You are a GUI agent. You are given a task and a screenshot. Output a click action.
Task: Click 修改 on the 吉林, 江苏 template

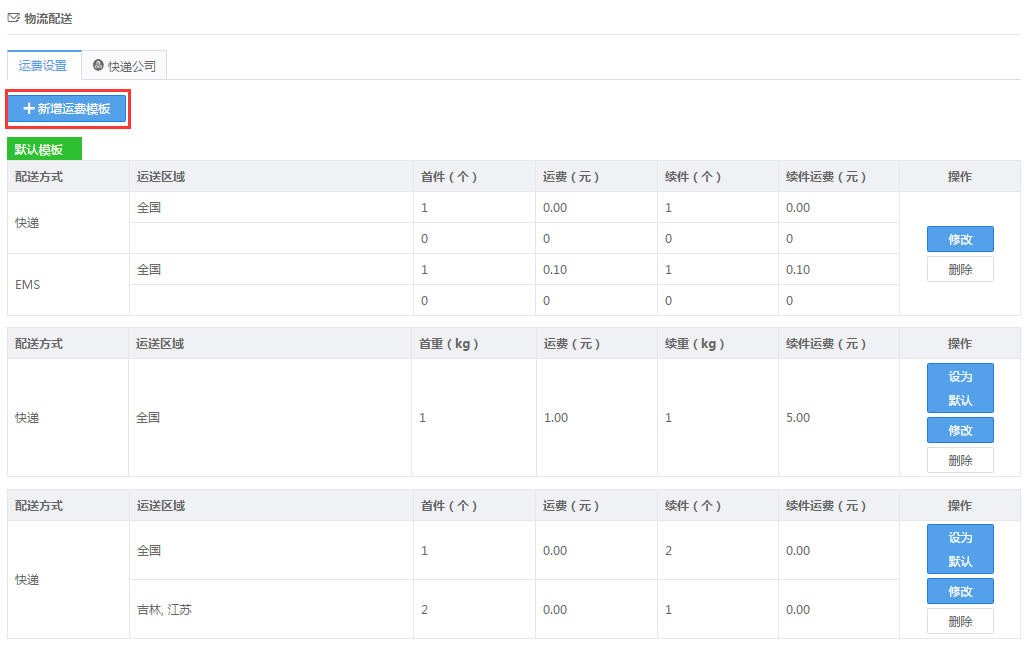[959, 591]
